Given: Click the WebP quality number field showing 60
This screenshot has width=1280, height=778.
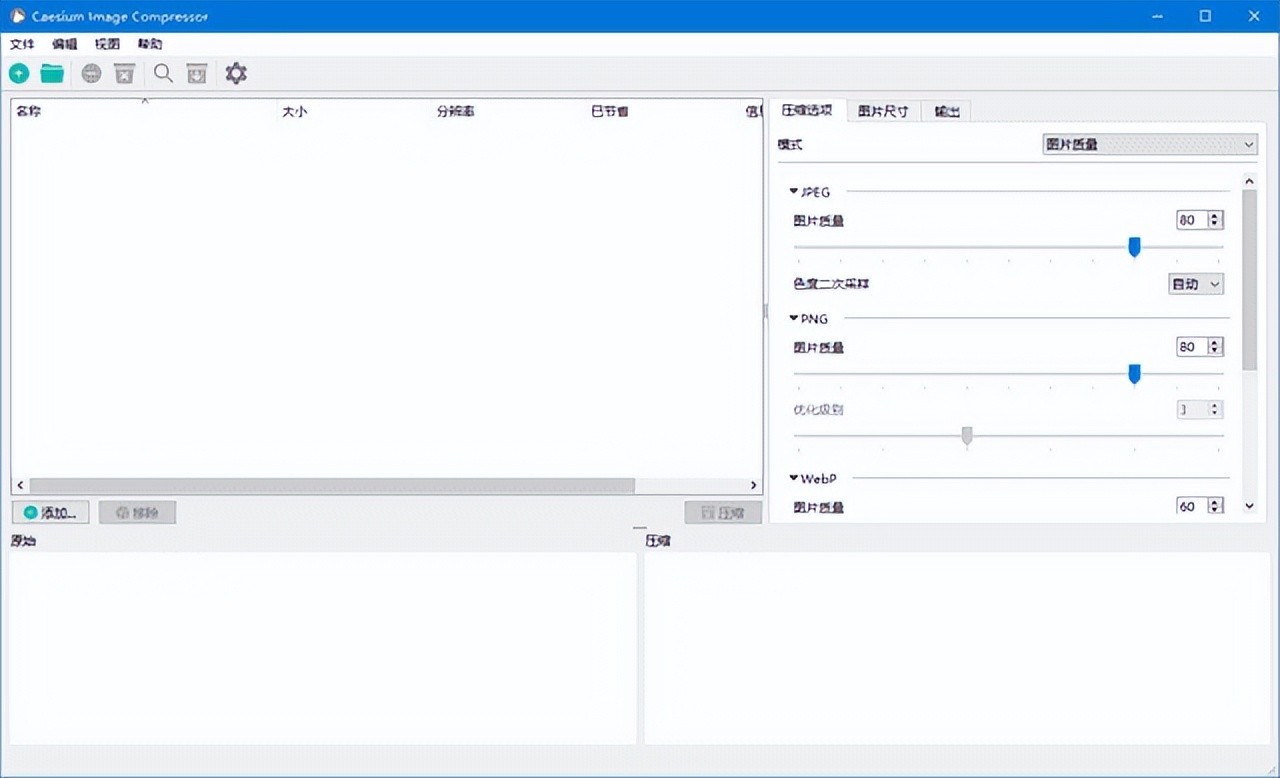Looking at the screenshot, I should [1192, 506].
